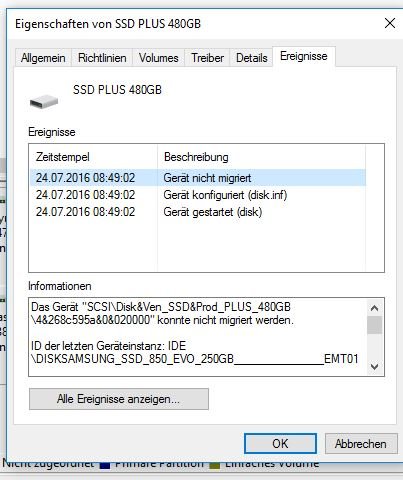Image resolution: width=403 pixels, height=480 pixels.
Task: Click the up arrow of Informationen scrollbar
Action: click(374, 308)
